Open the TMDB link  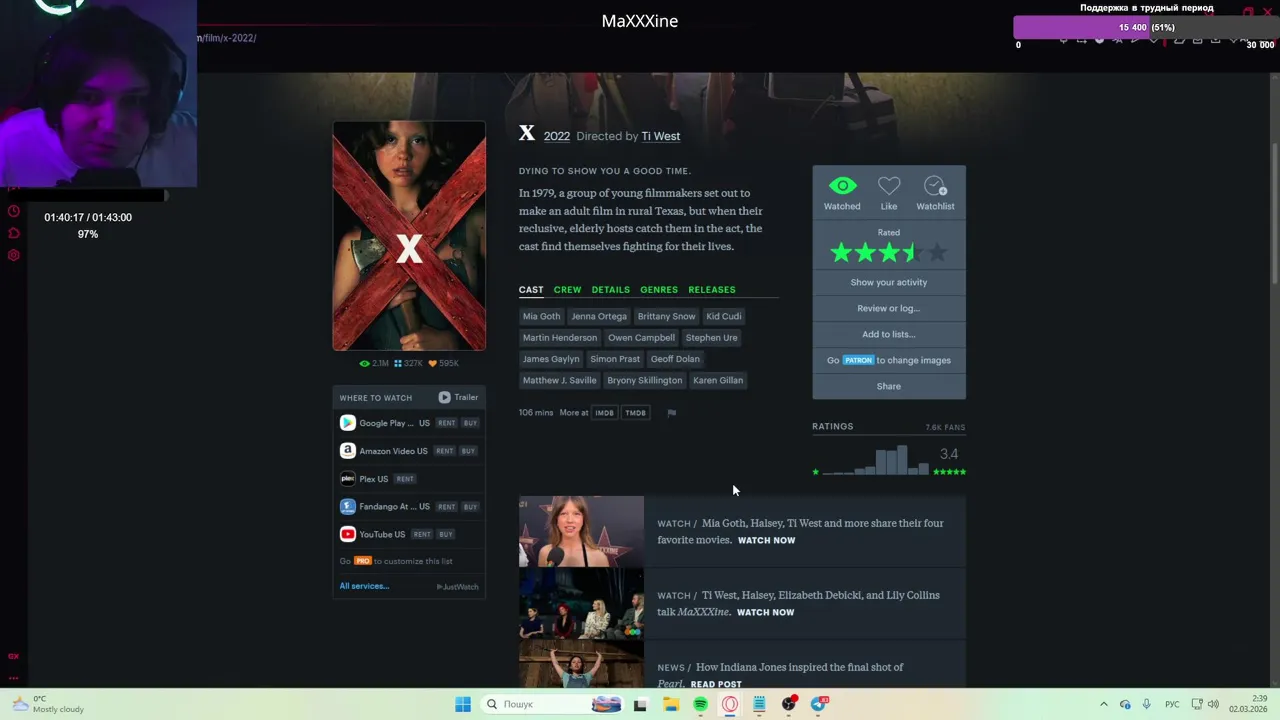tap(635, 413)
